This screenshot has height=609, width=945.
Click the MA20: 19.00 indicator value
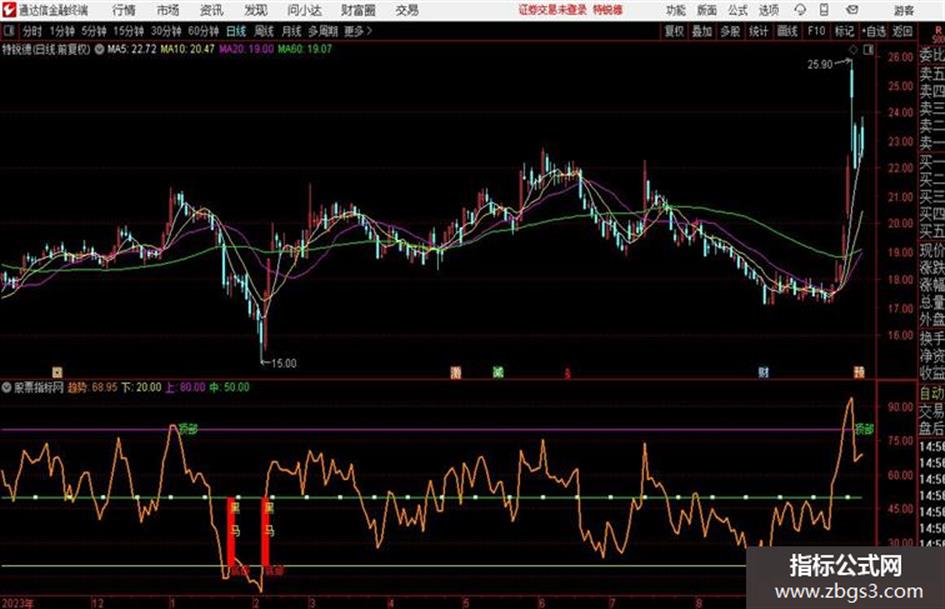246,49
